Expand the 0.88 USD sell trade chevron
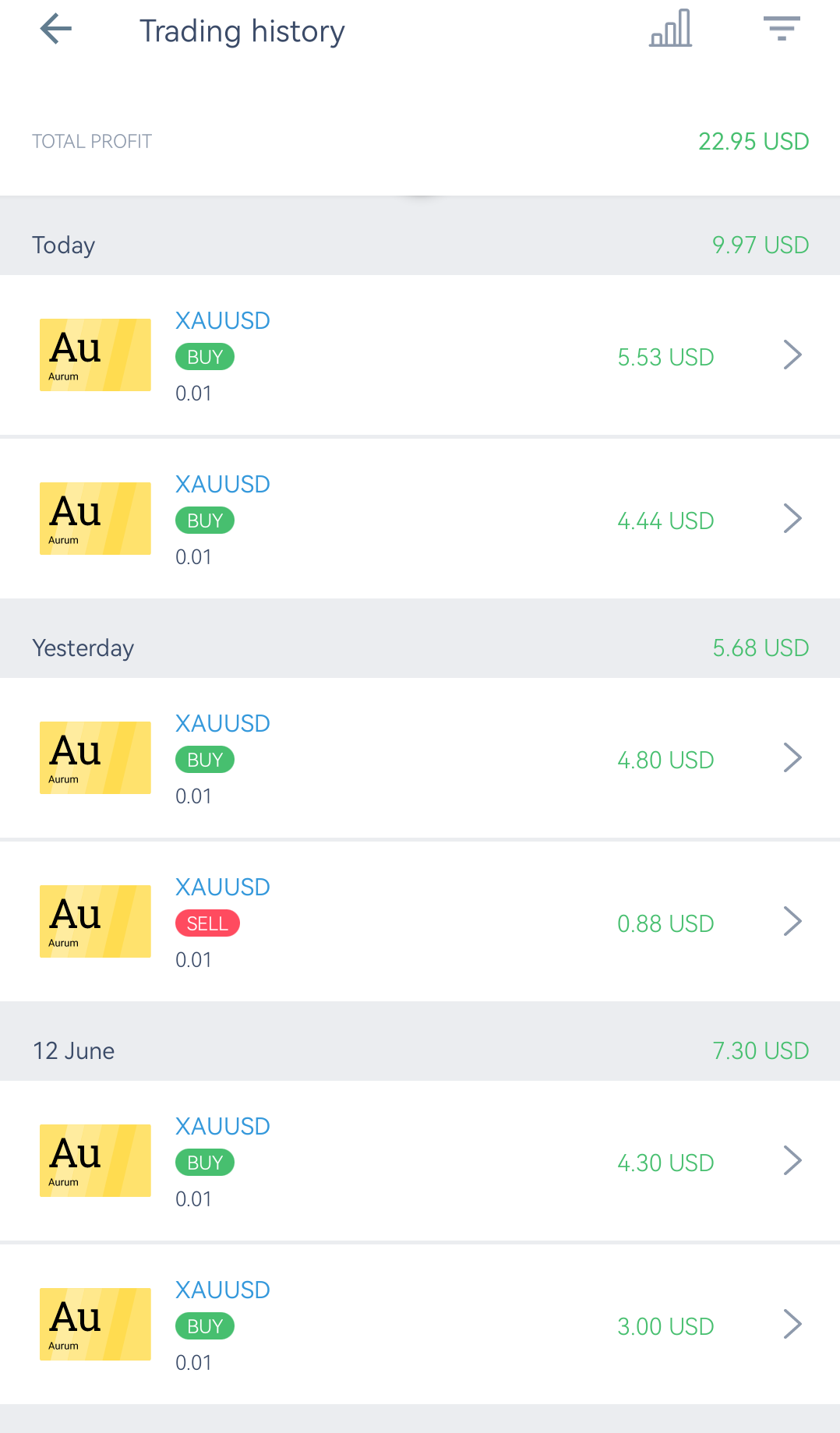840x1433 pixels. coord(792,921)
